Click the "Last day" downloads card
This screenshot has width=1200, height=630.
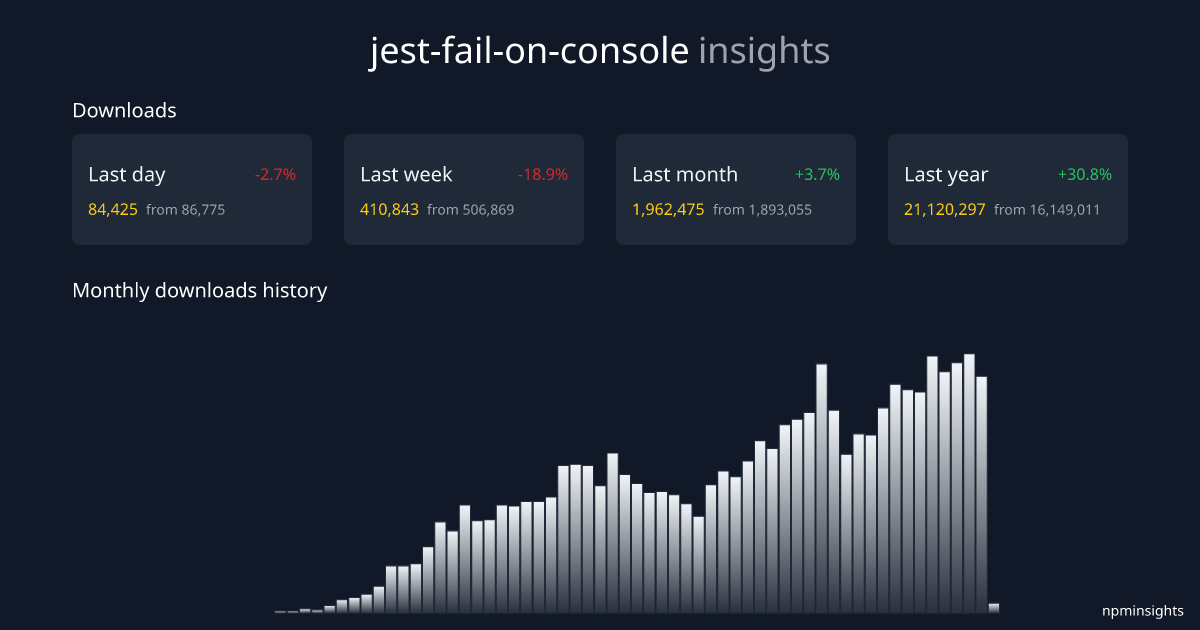192,189
